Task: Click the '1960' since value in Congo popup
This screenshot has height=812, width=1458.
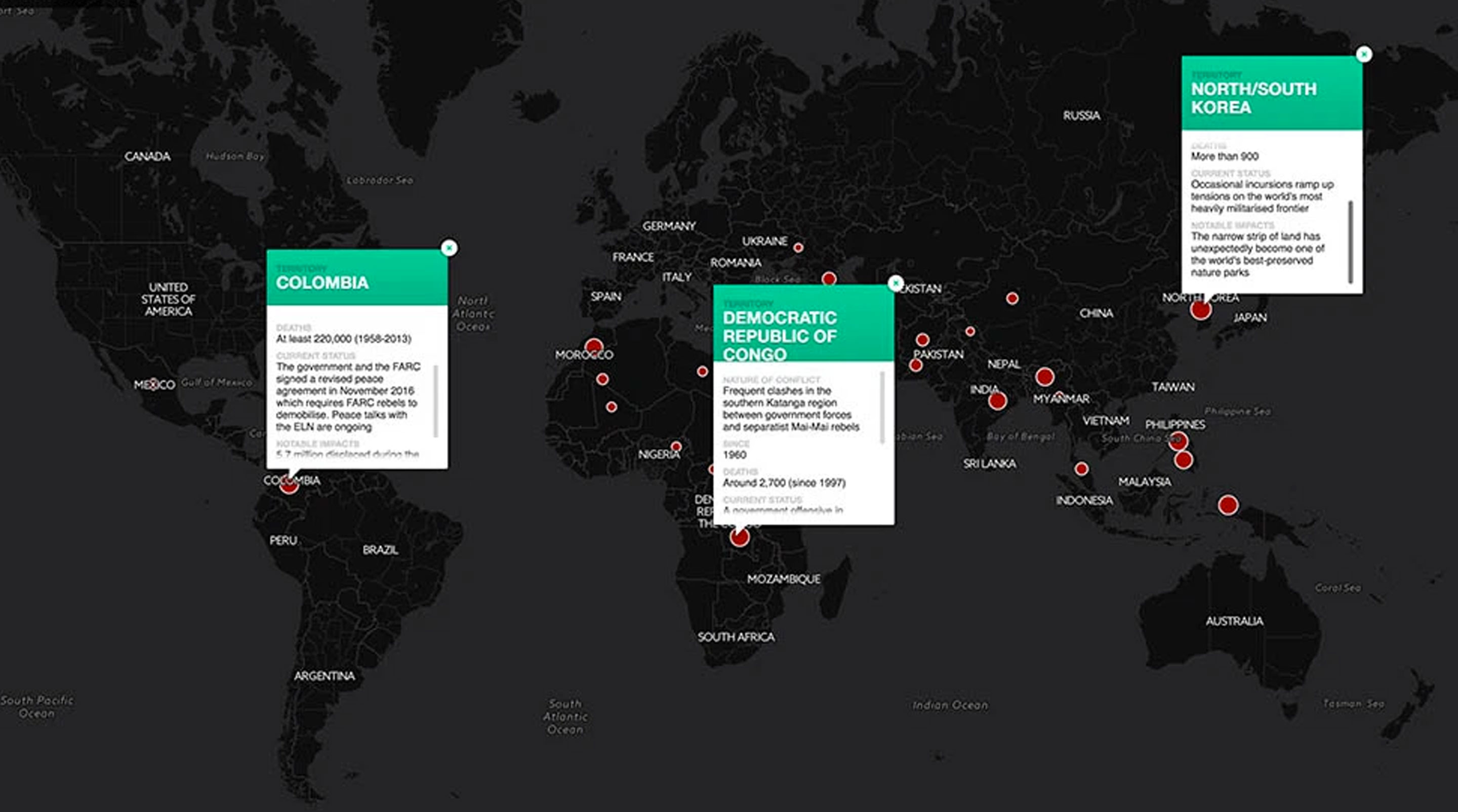Action: (x=734, y=455)
